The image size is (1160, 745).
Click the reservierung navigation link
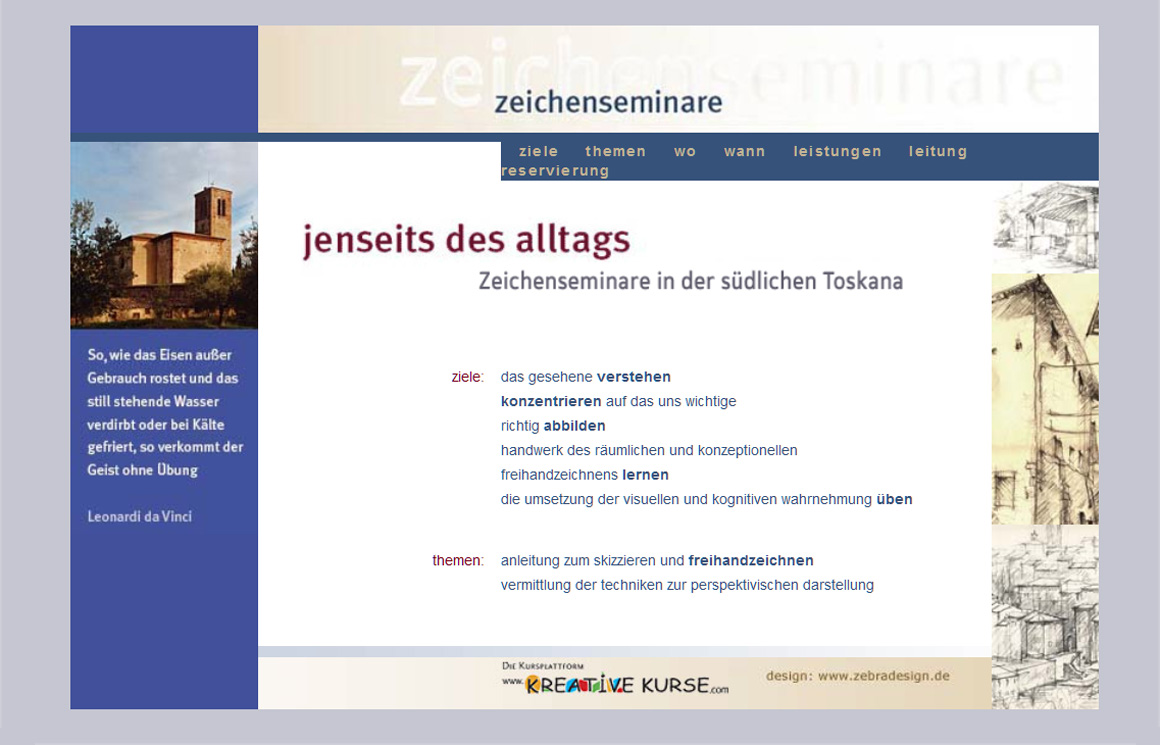click(x=555, y=171)
